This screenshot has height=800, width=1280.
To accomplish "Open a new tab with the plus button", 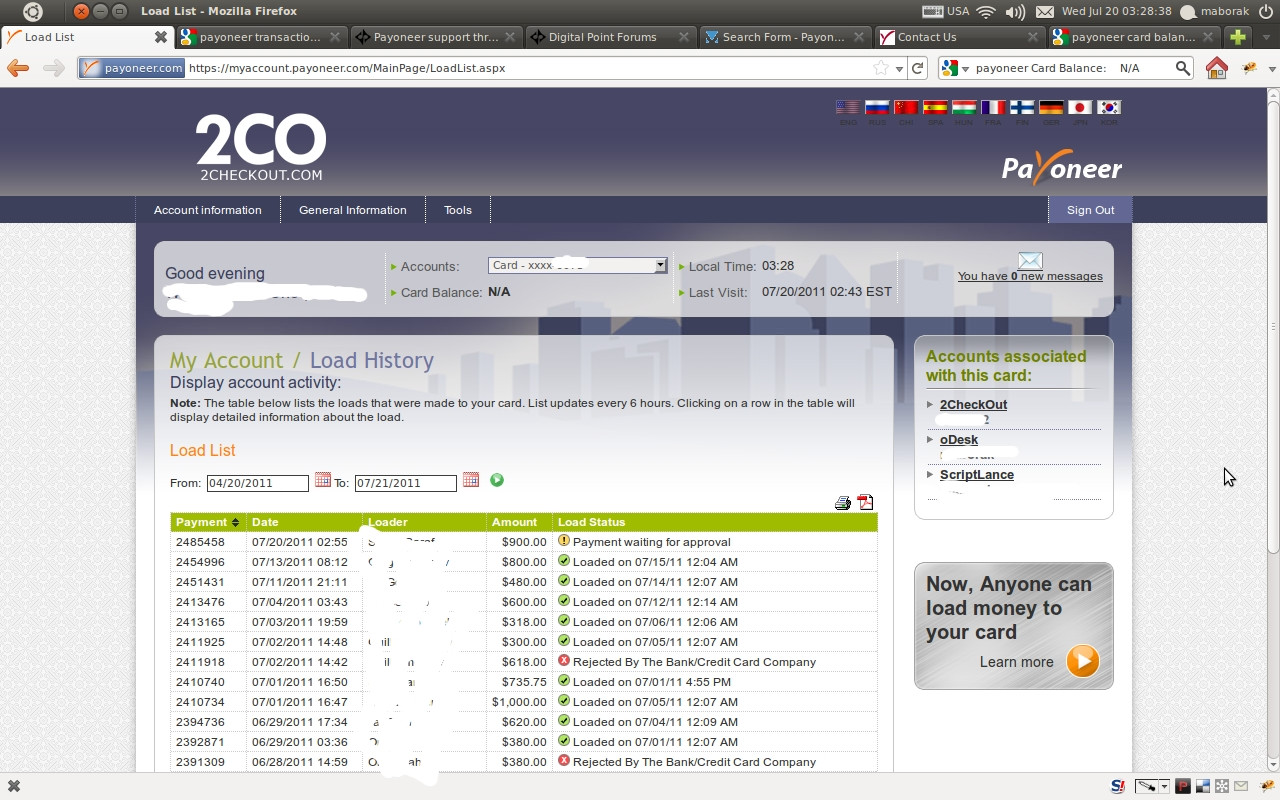I will click(x=1238, y=37).
